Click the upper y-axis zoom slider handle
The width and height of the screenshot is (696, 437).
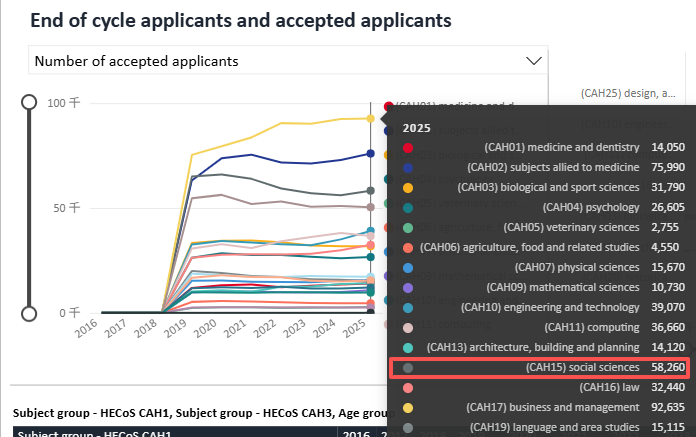(30, 102)
